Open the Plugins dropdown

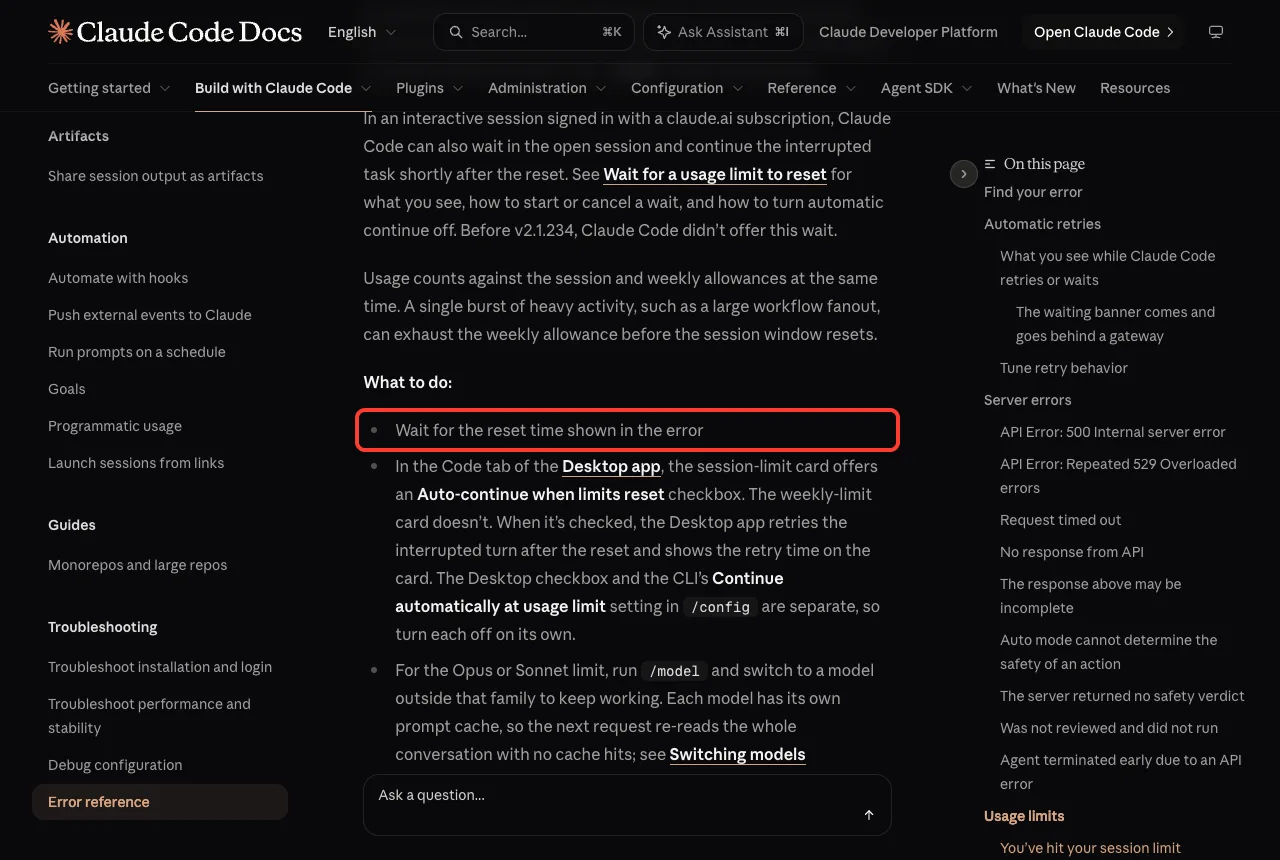click(x=430, y=88)
